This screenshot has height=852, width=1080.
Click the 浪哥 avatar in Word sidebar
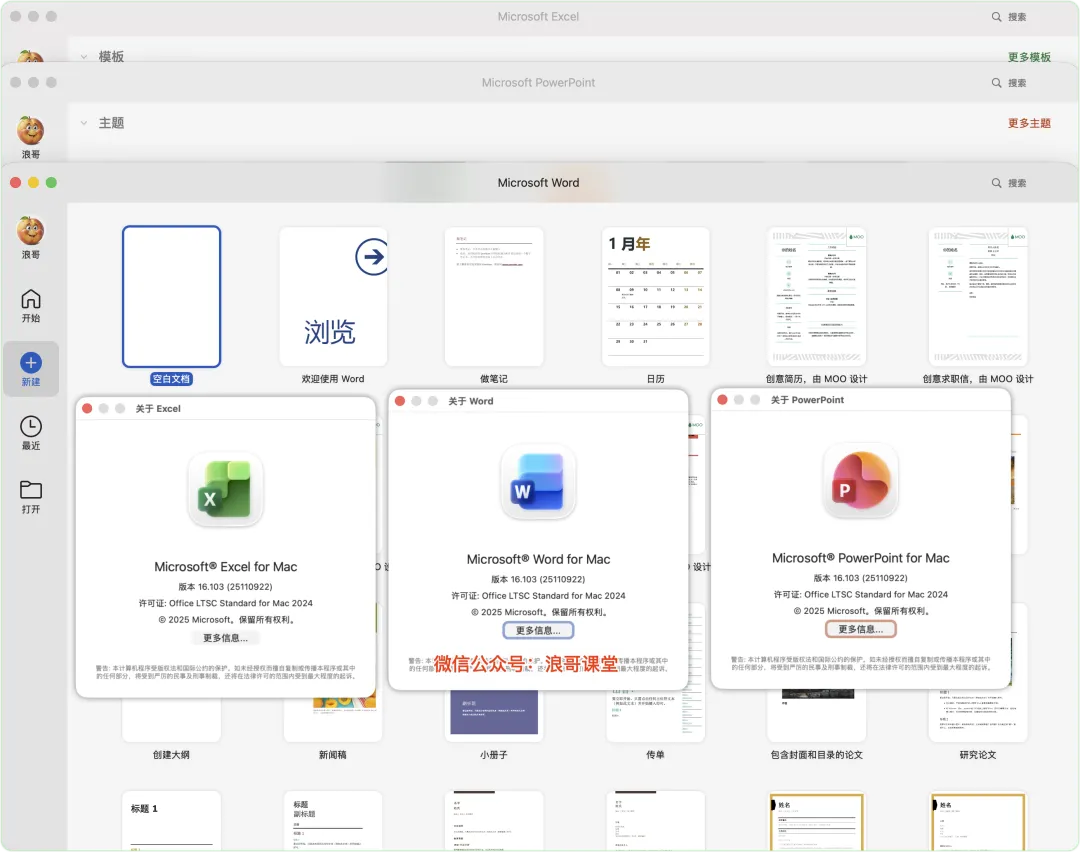point(30,230)
